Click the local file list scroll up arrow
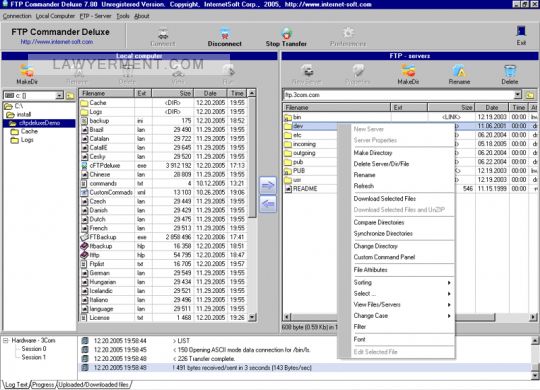This screenshot has width=540, height=390. coord(252,93)
